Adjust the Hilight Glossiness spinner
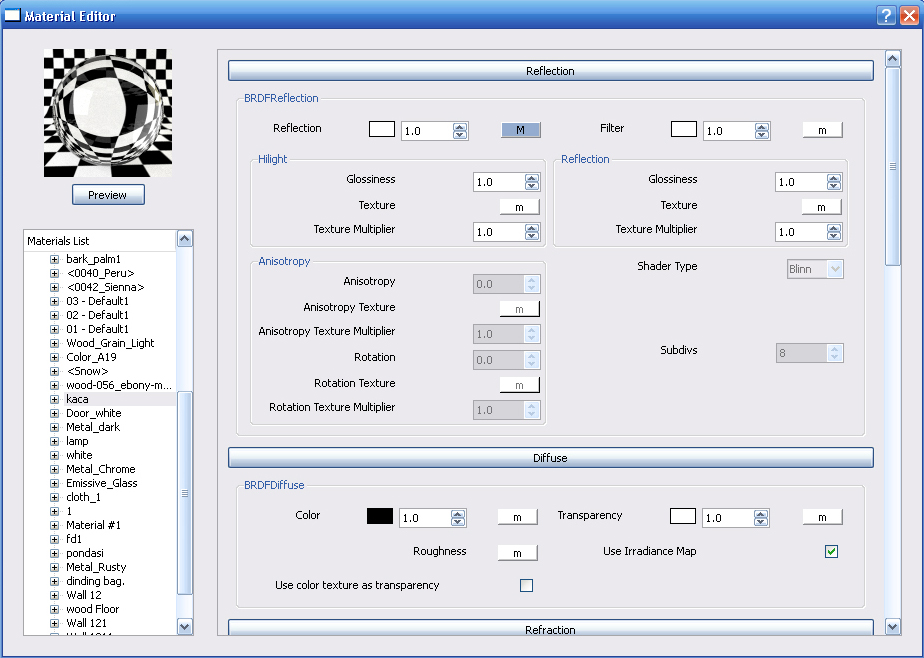Screen dimensions: 924x658 pos(532,182)
